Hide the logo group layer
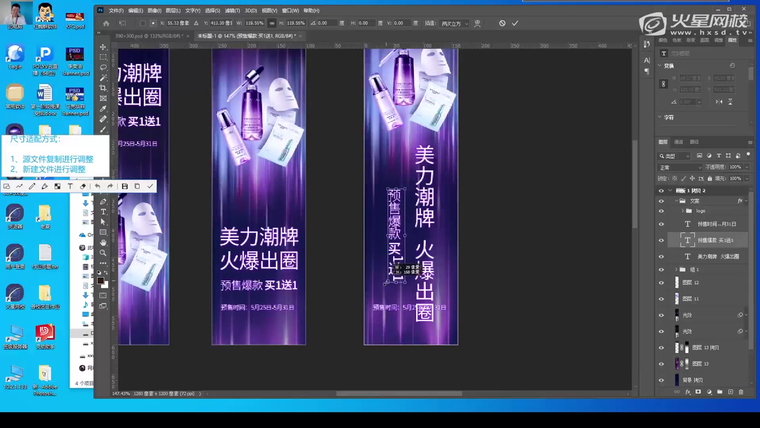 (661, 211)
